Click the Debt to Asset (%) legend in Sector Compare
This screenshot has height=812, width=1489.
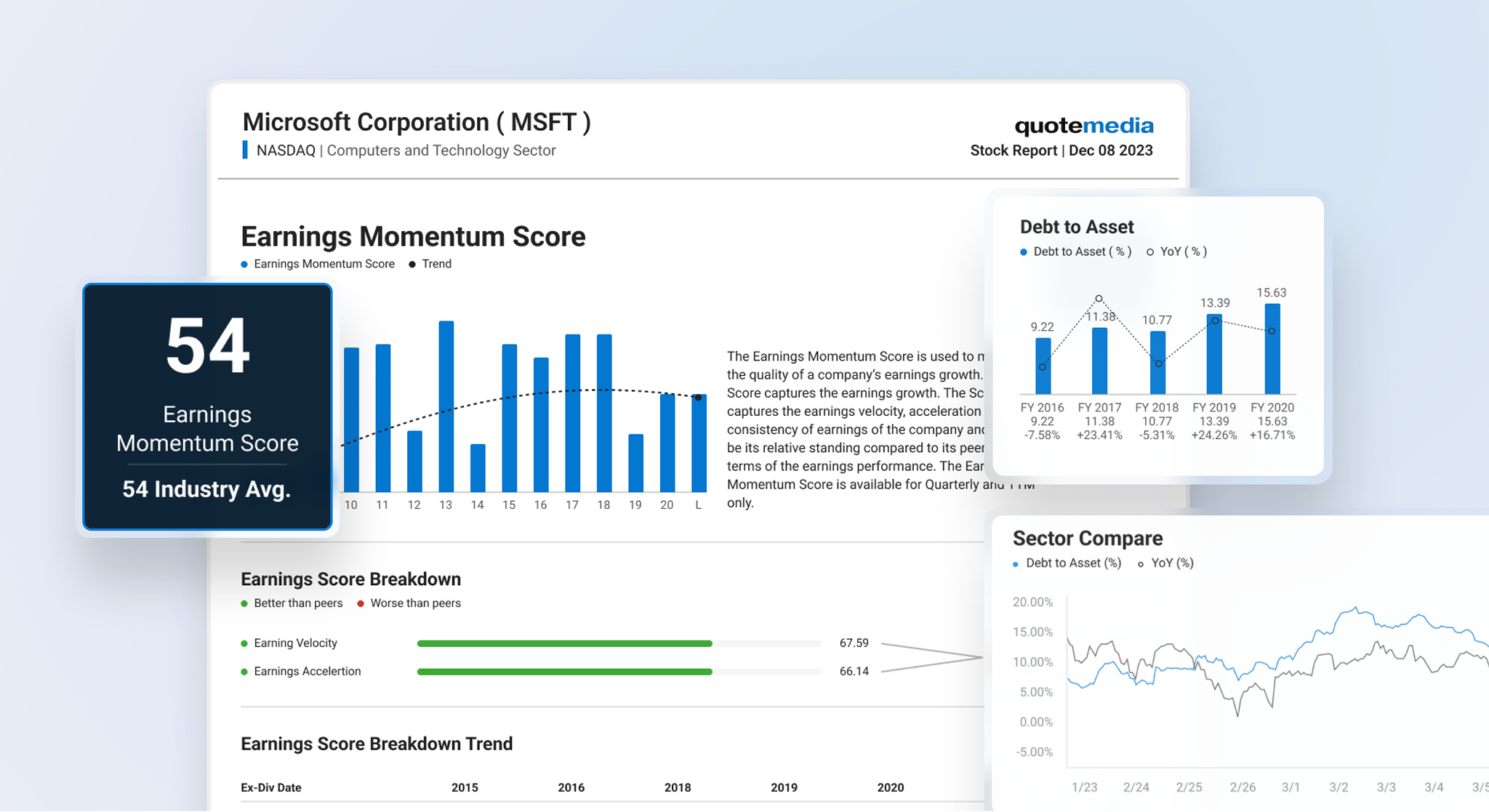(x=1067, y=563)
